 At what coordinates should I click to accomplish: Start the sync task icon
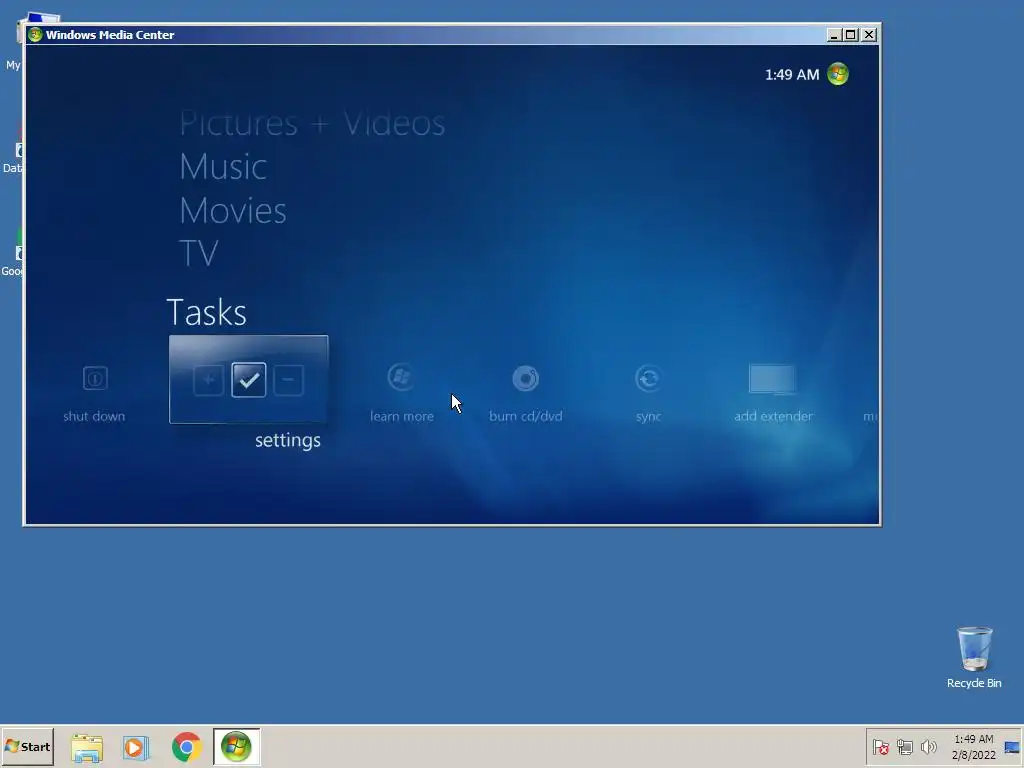click(648, 378)
